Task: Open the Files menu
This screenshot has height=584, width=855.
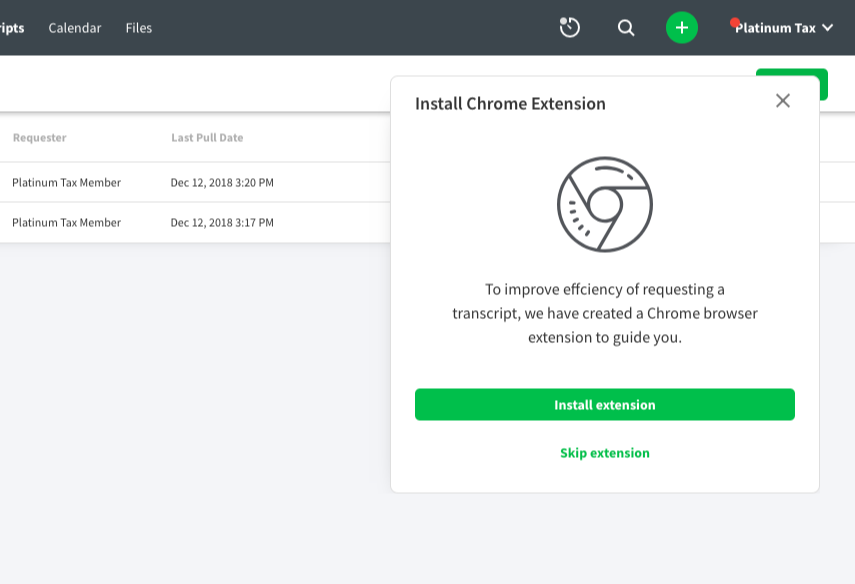Action: pyautogui.click(x=139, y=27)
